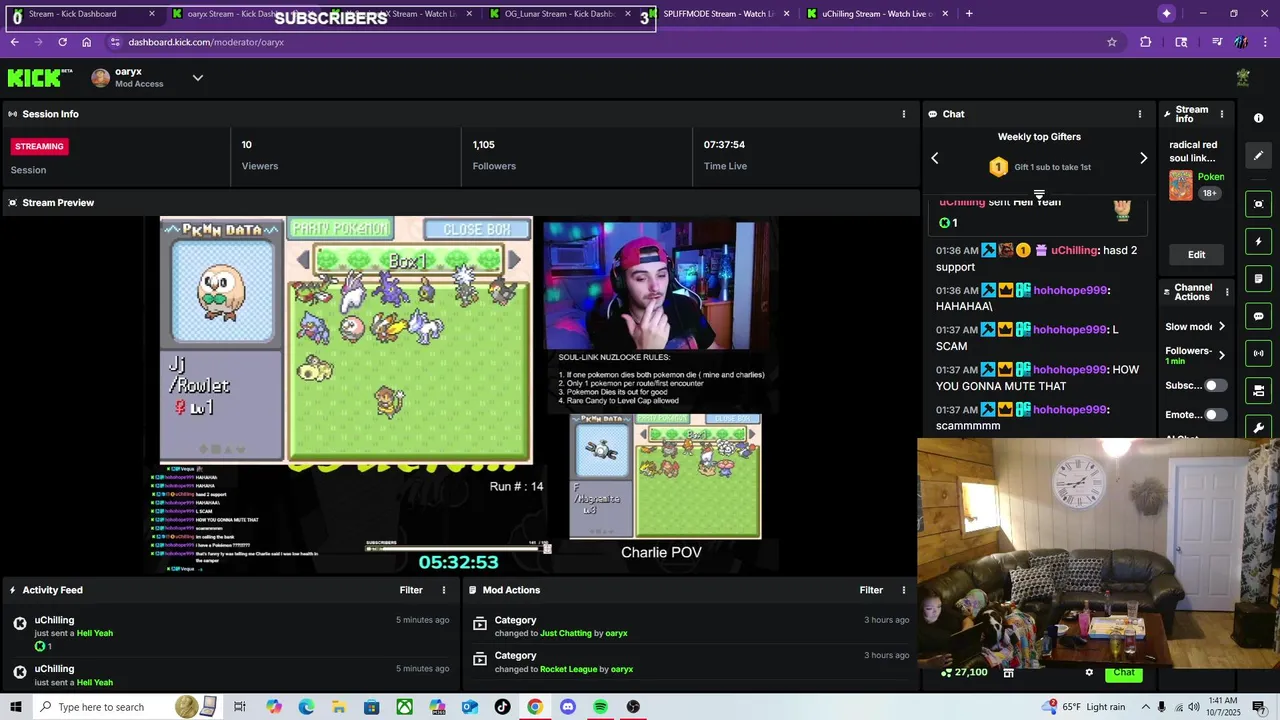Switch to Stream - Kick Dashboard tab
Viewport: 1280px width, 720px height.
(x=82, y=14)
